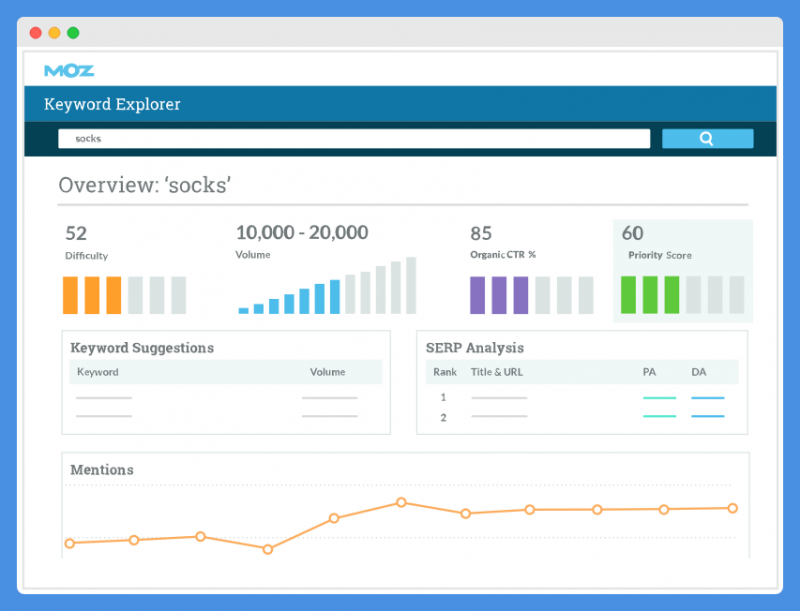Click the 'Keyword Suggestions' panel heading
This screenshot has width=800, height=611.
click(x=142, y=348)
